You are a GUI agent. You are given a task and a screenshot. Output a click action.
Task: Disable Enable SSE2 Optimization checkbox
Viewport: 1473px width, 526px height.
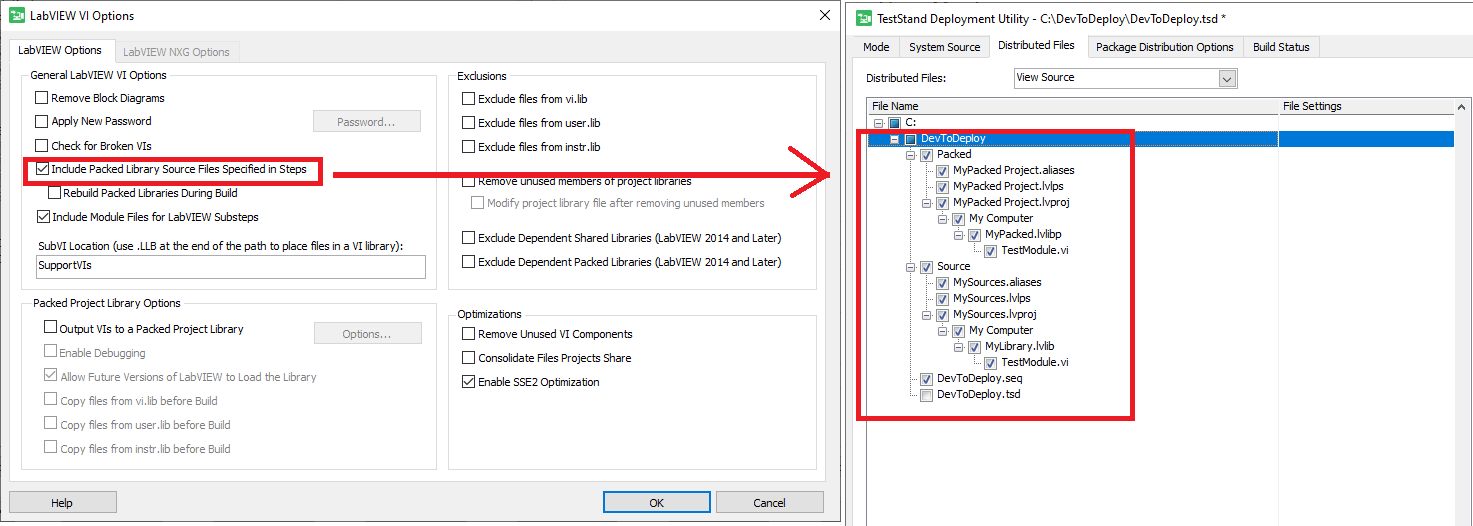(x=468, y=382)
